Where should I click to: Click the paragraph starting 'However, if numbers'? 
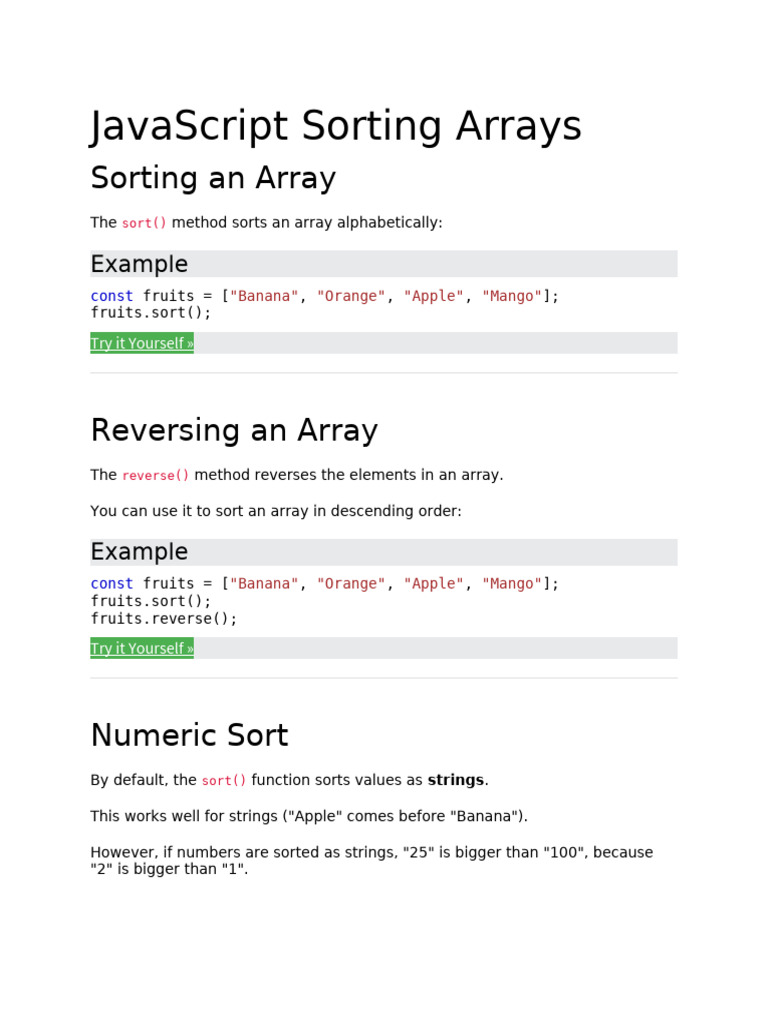coord(372,861)
